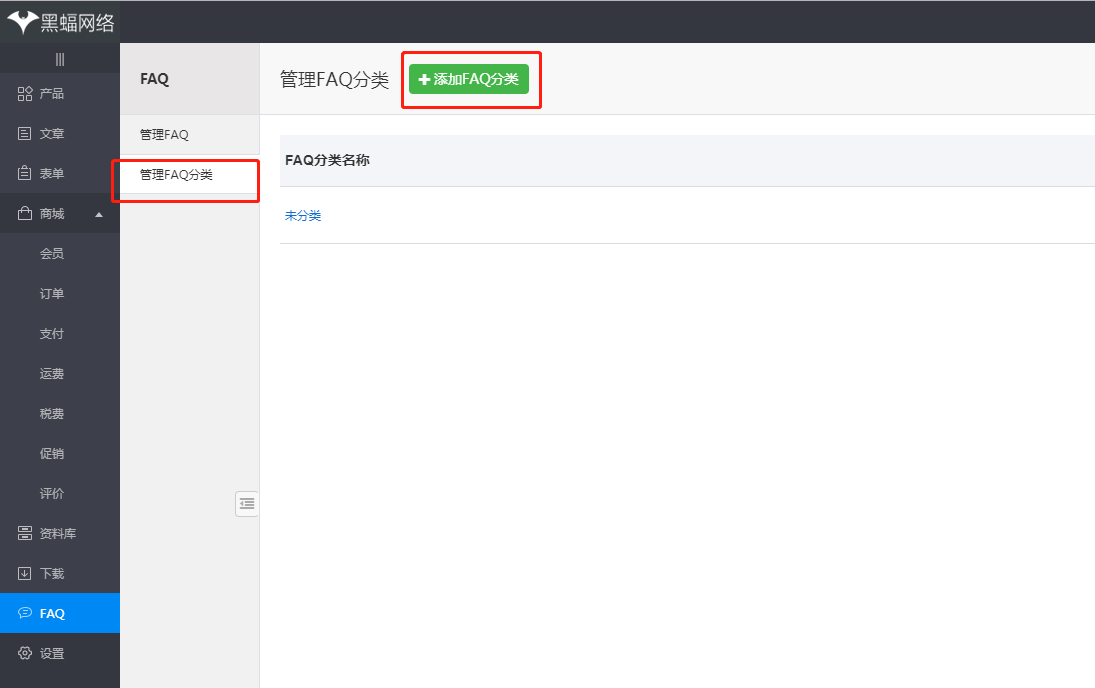Toggle sidebar with top collapse handle
Viewport: 1095px width, 688px height.
pos(60,60)
